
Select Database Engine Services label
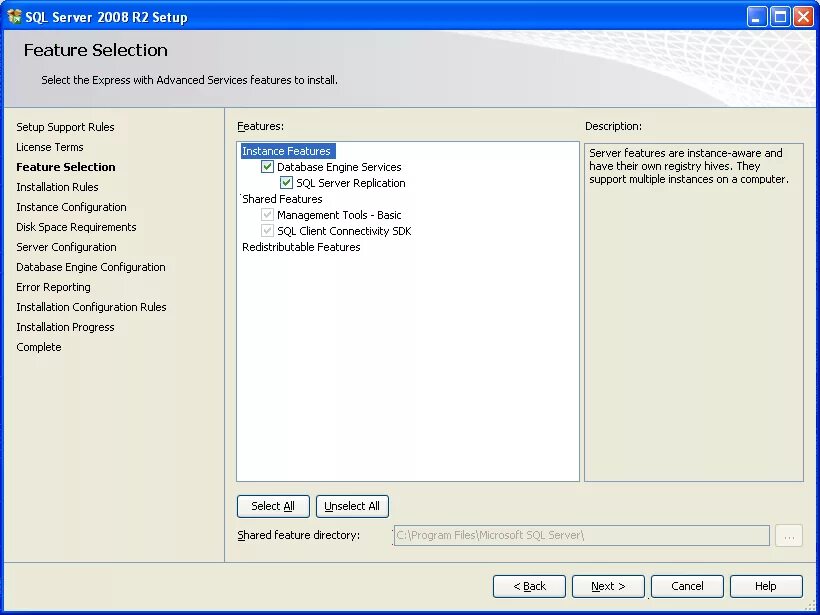[339, 167]
